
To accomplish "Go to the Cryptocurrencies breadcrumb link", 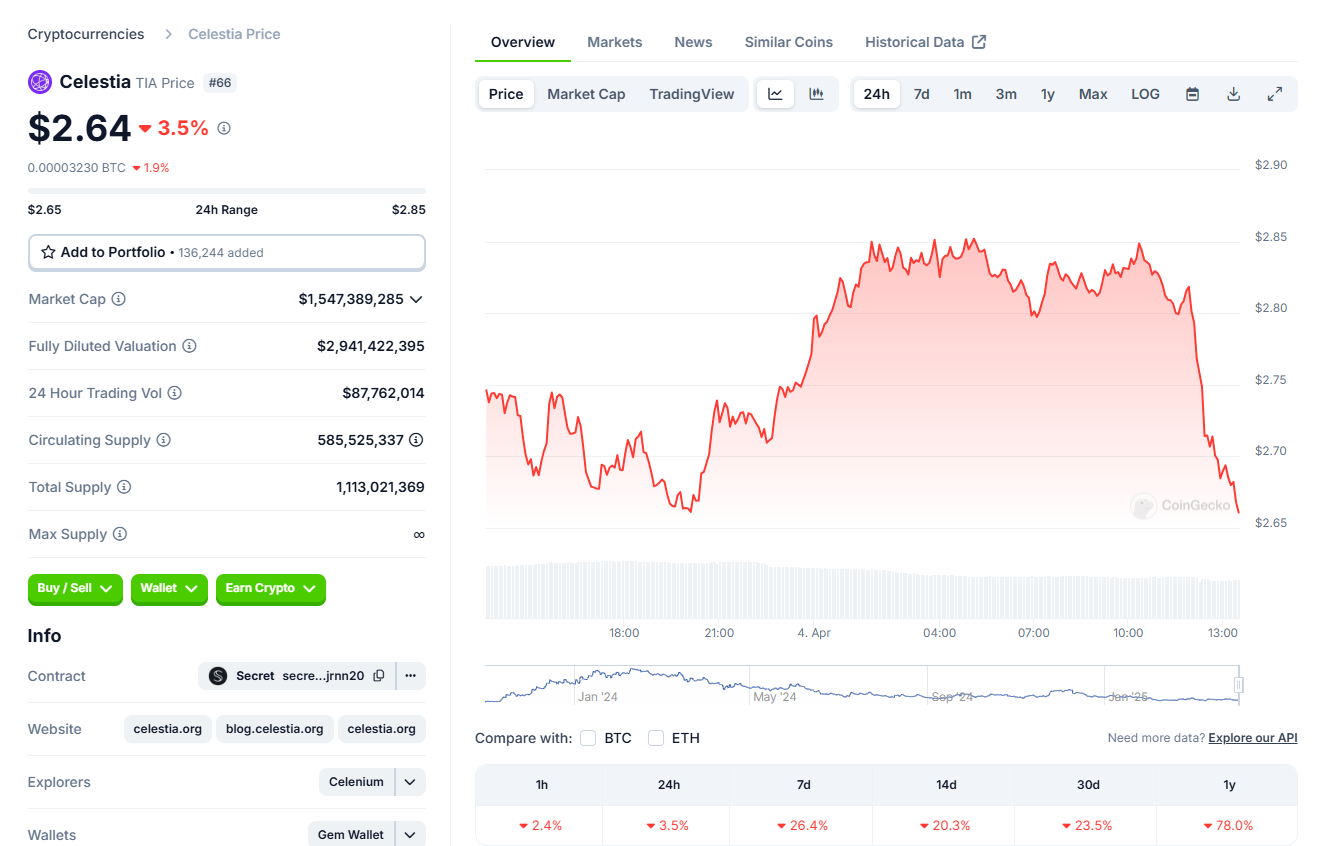I will (x=86, y=34).
